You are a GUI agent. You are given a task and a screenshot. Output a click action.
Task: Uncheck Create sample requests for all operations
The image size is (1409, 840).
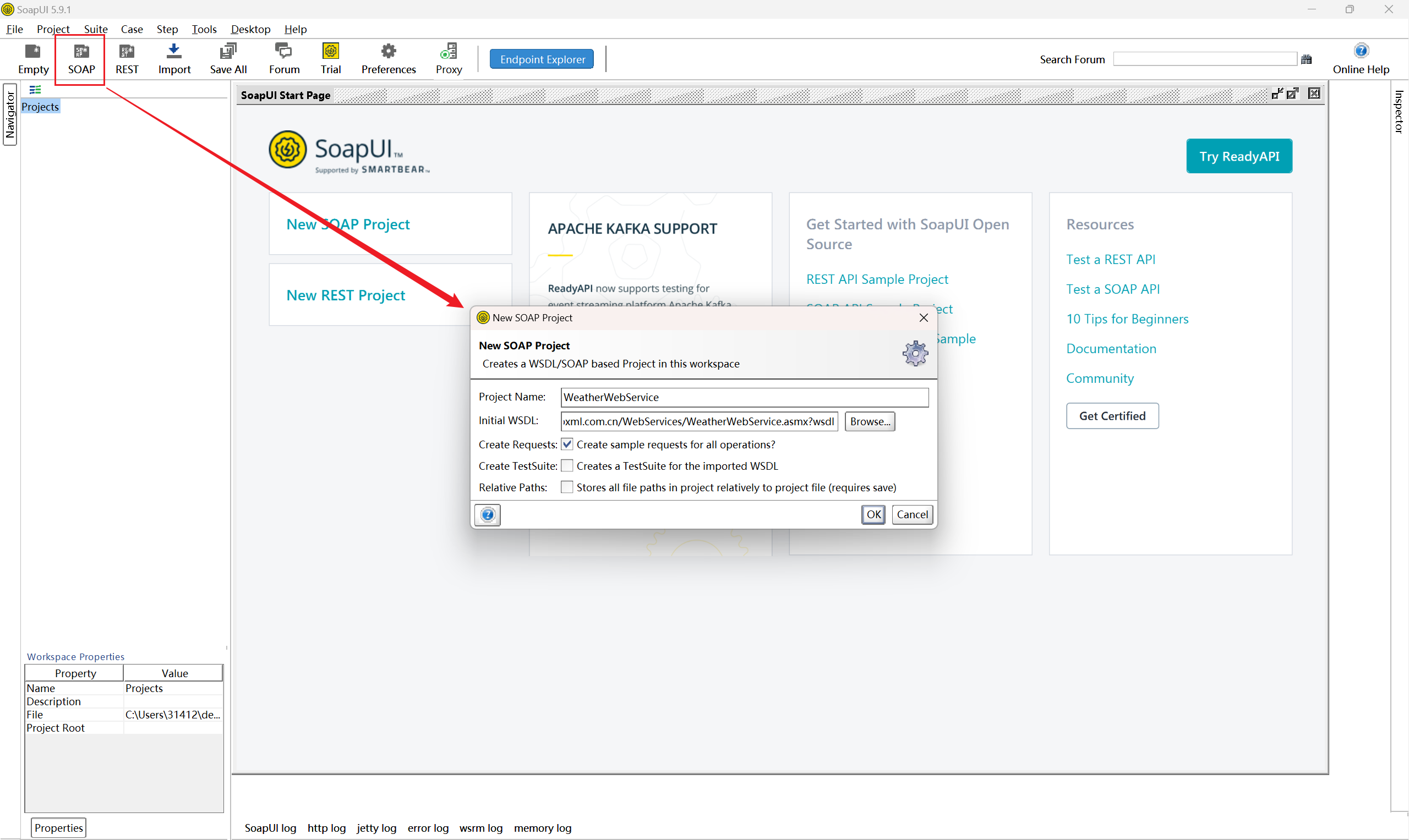click(x=567, y=444)
